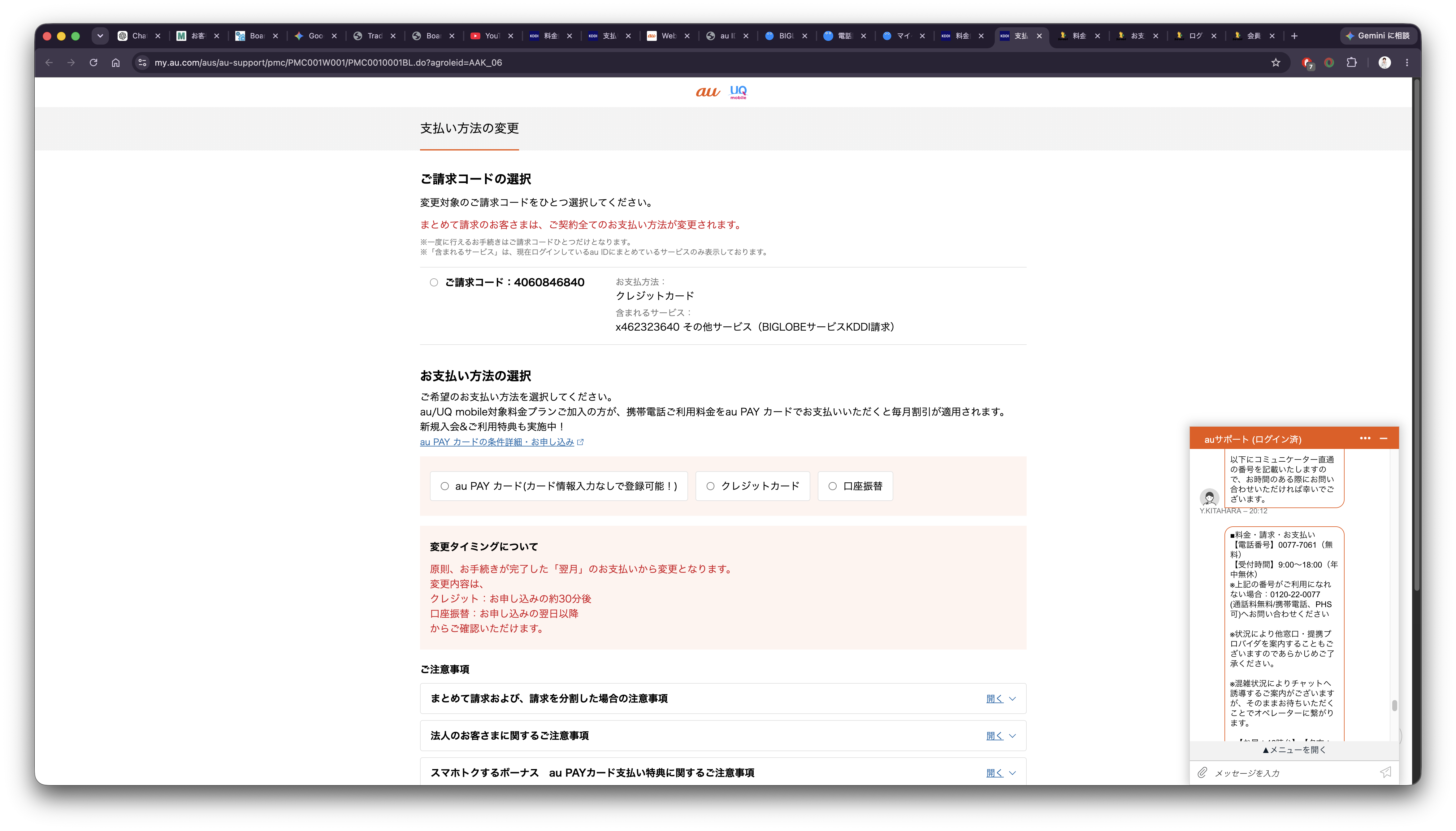Open Chrome three-dot menu

tap(1407, 63)
